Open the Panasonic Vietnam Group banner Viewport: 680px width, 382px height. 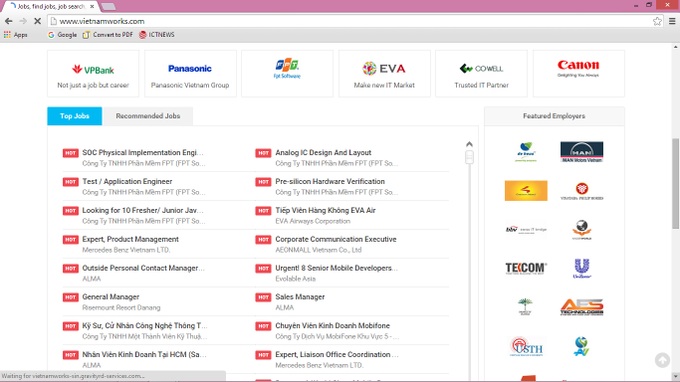190,74
